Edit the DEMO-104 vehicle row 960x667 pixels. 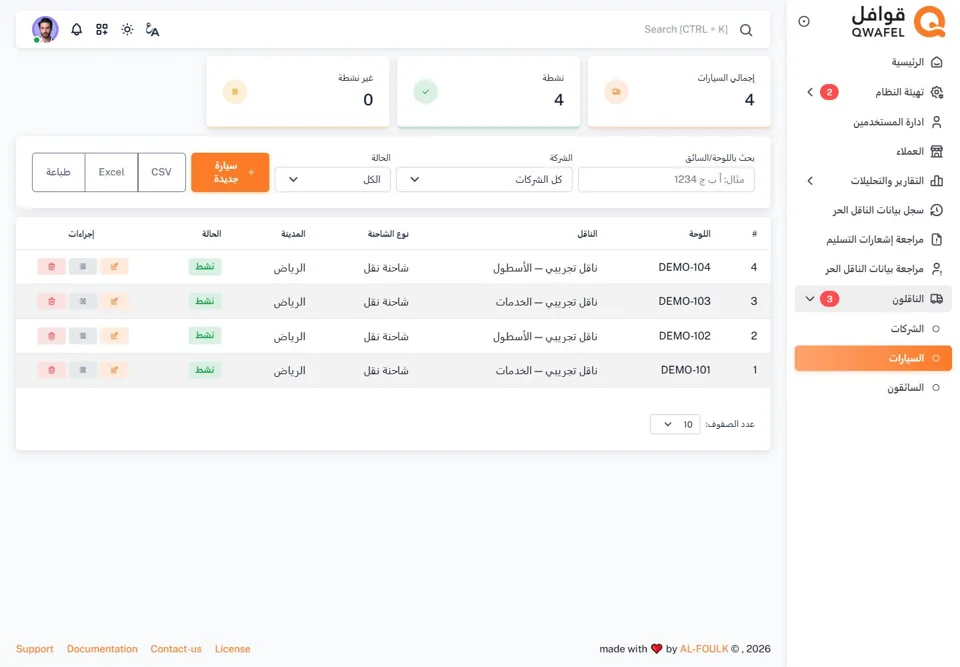(114, 266)
